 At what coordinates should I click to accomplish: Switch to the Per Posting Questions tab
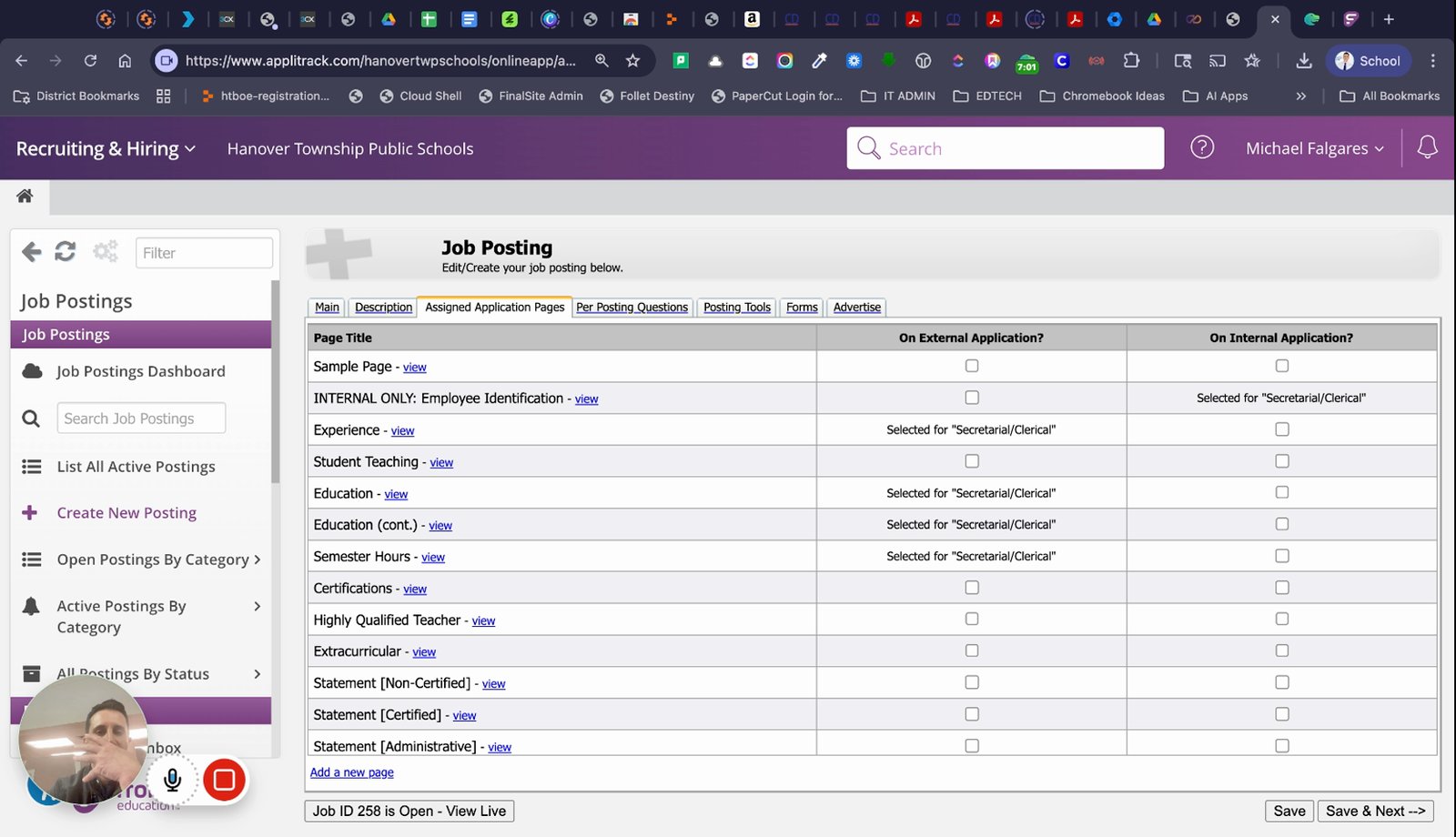[x=632, y=308]
